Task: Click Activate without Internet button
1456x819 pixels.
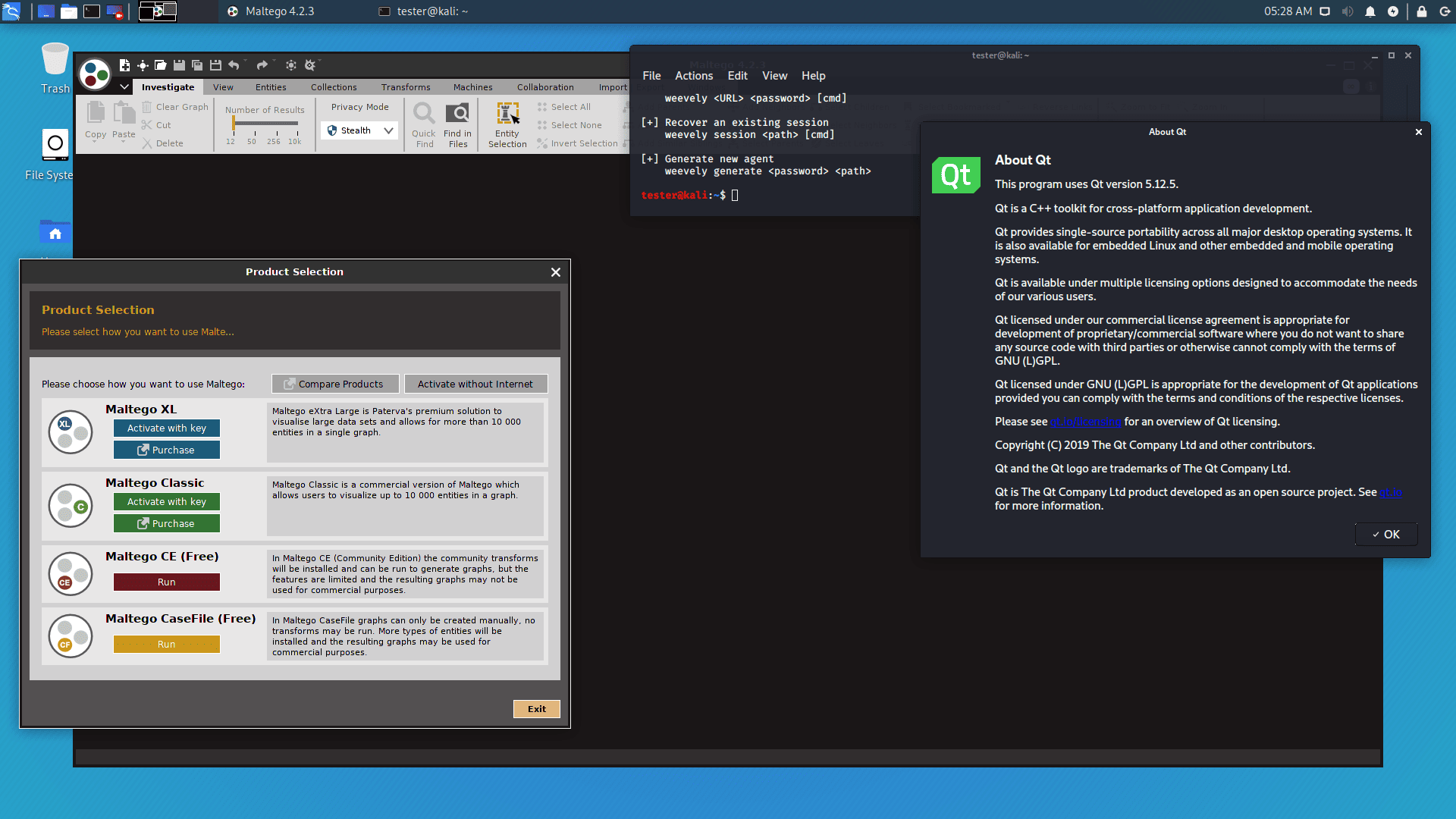Action: click(x=475, y=384)
